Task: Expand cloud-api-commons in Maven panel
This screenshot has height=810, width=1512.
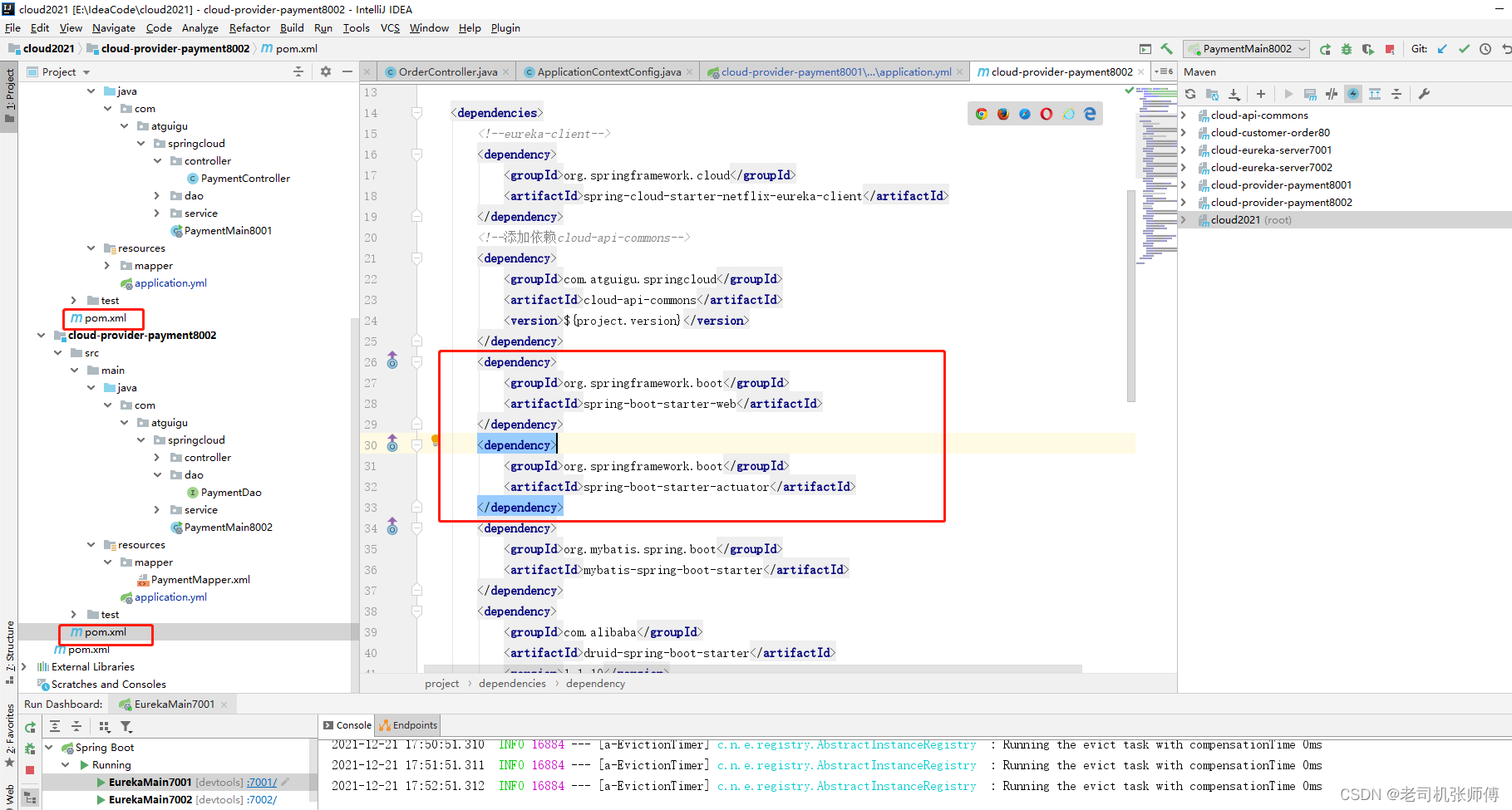Action: 1184,115
